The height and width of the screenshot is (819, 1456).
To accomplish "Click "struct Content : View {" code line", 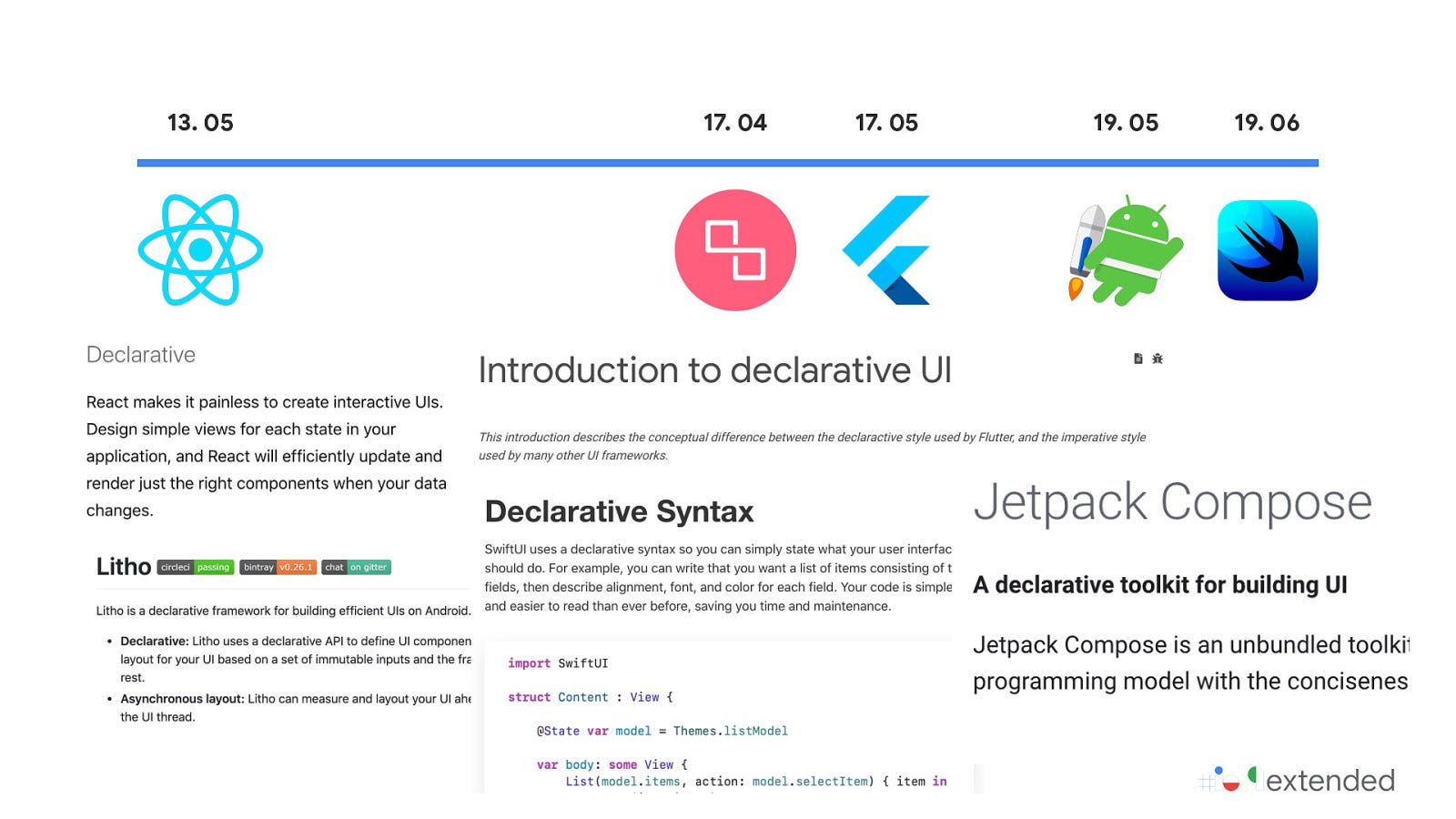I will 591,697.
